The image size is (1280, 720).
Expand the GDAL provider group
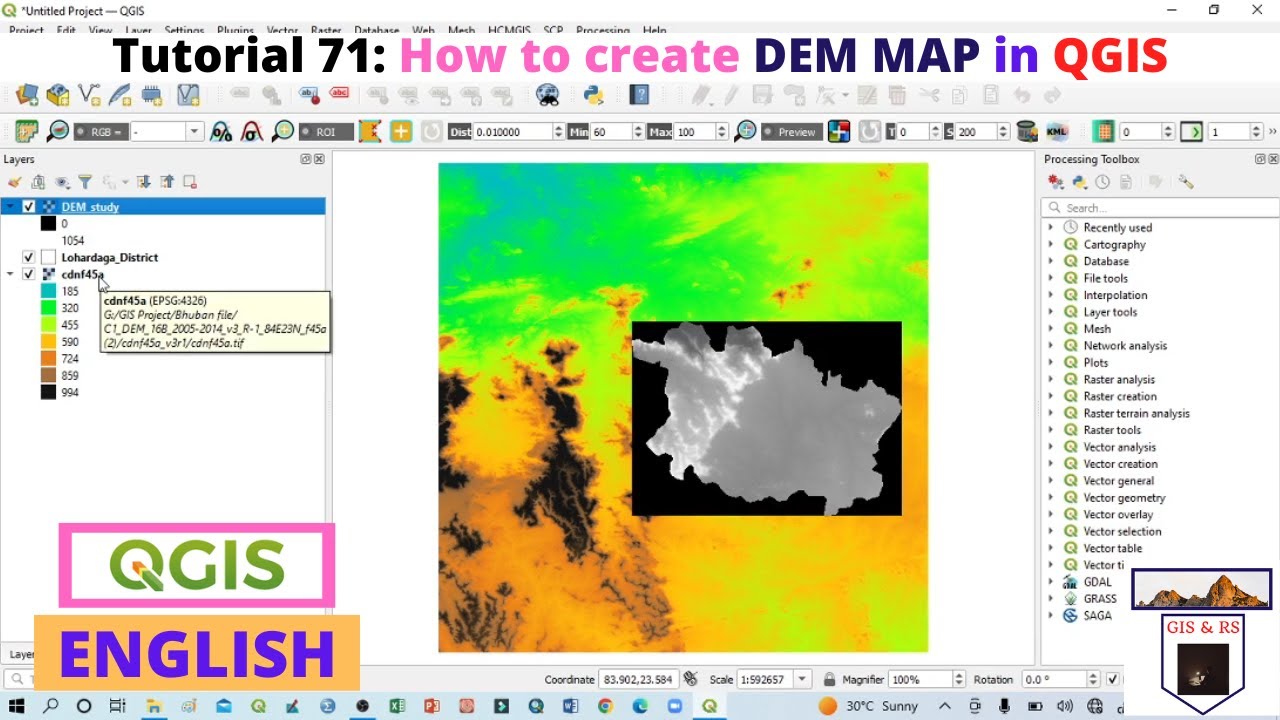click(x=1051, y=582)
